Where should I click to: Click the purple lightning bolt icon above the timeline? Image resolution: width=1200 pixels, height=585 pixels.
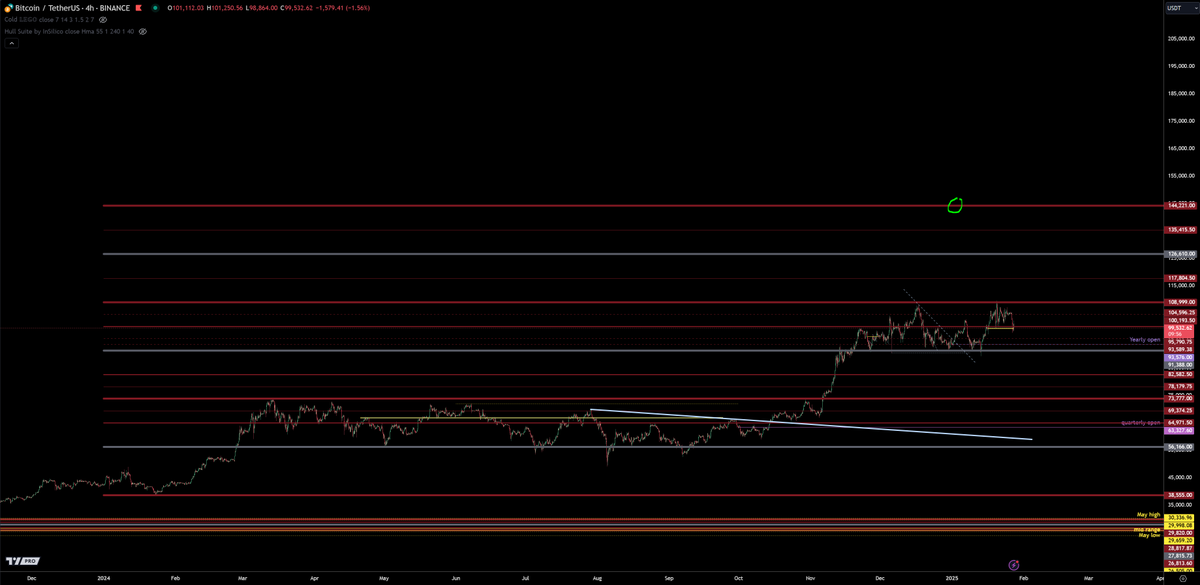(1015, 567)
